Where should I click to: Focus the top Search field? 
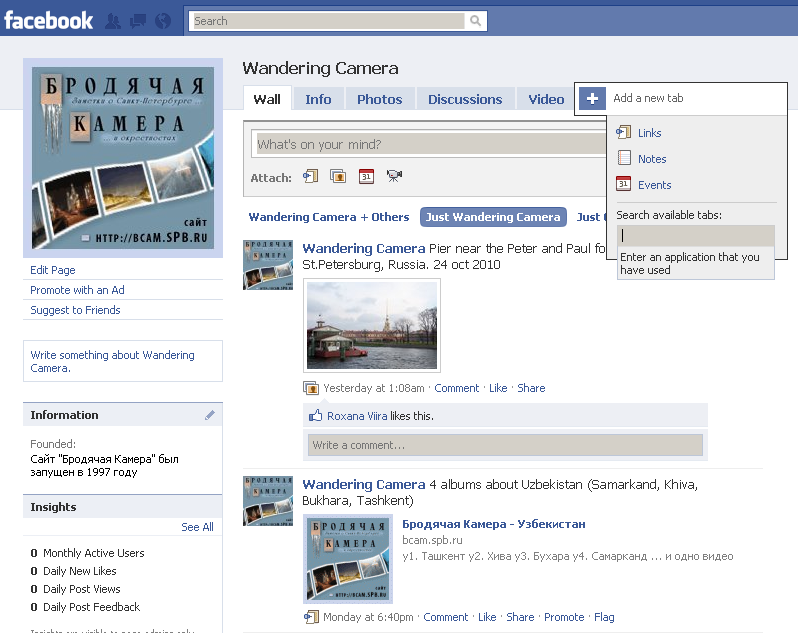point(329,21)
